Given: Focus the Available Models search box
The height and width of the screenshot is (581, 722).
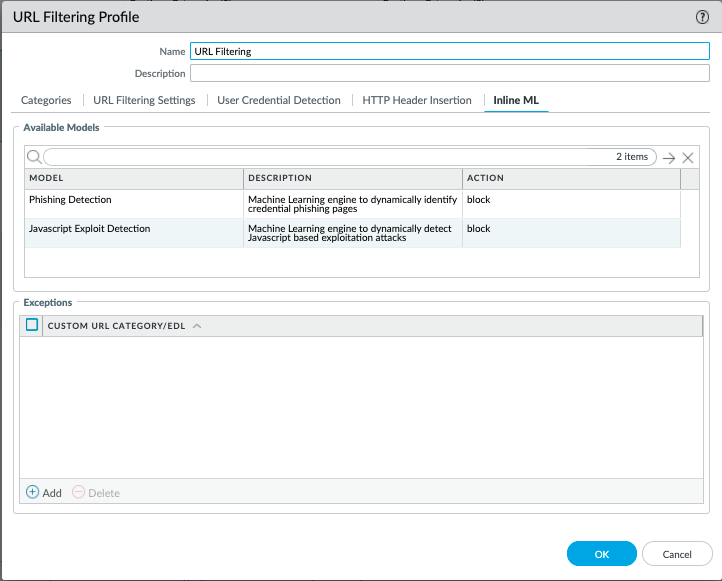Looking at the screenshot, I should pos(330,157).
